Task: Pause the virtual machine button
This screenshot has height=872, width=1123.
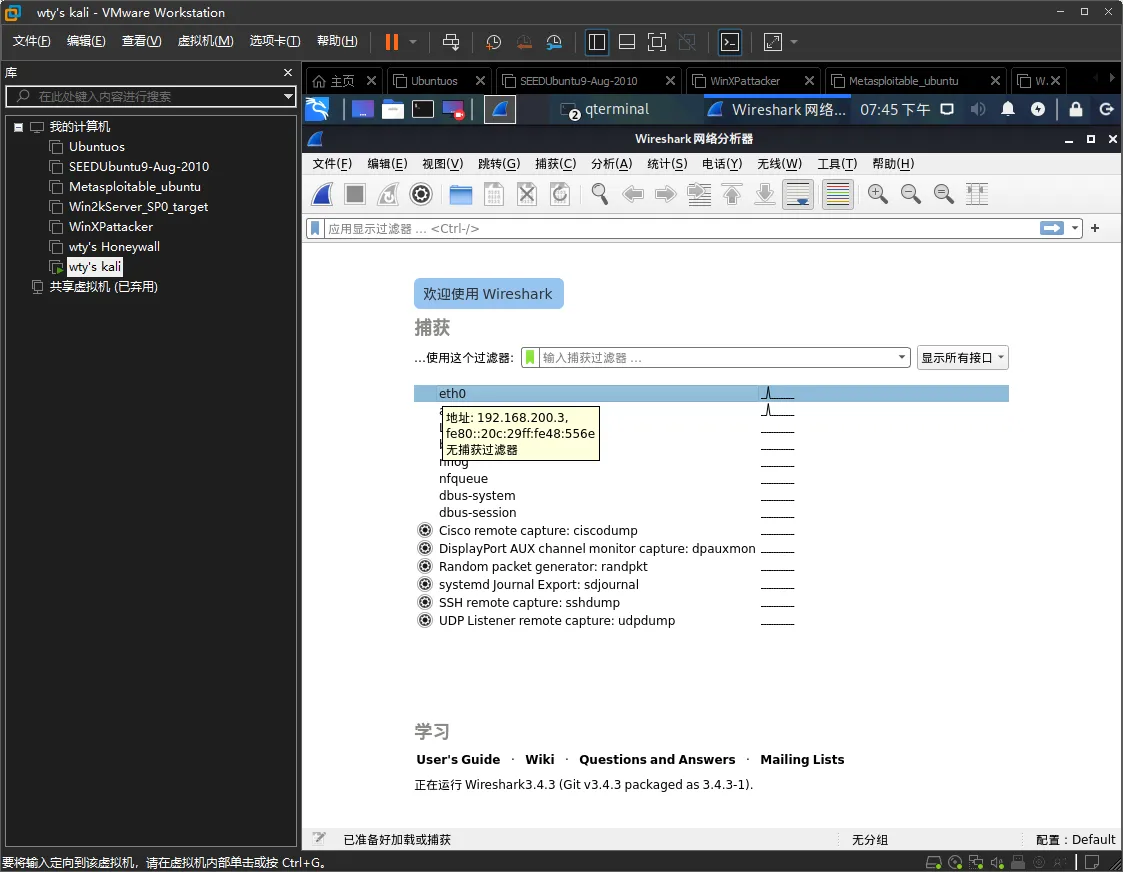Action: pyautogui.click(x=392, y=42)
